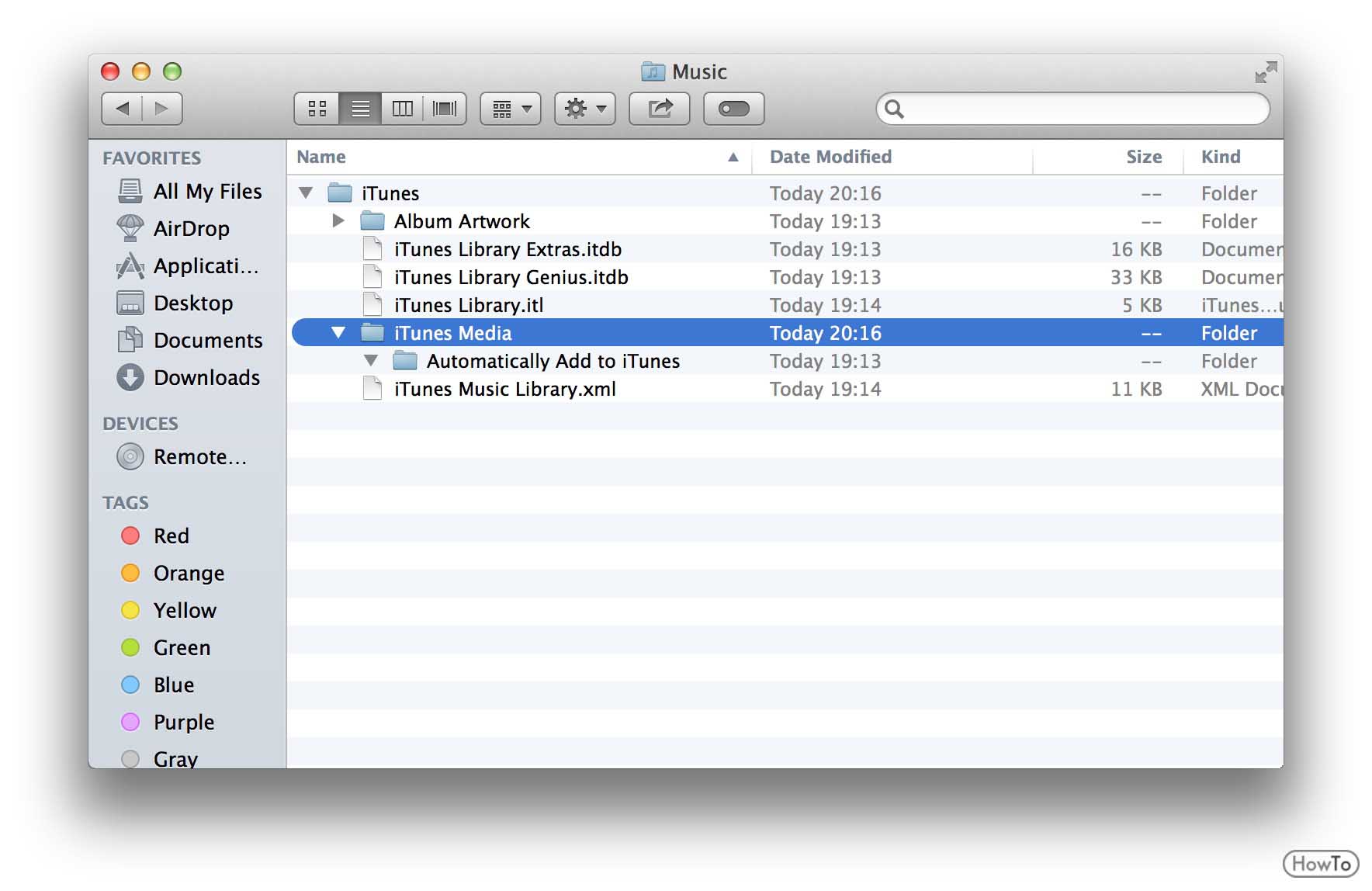Click the Music folder icon in title
Screen dimensions: 1372x891
(x=653, y=71)
